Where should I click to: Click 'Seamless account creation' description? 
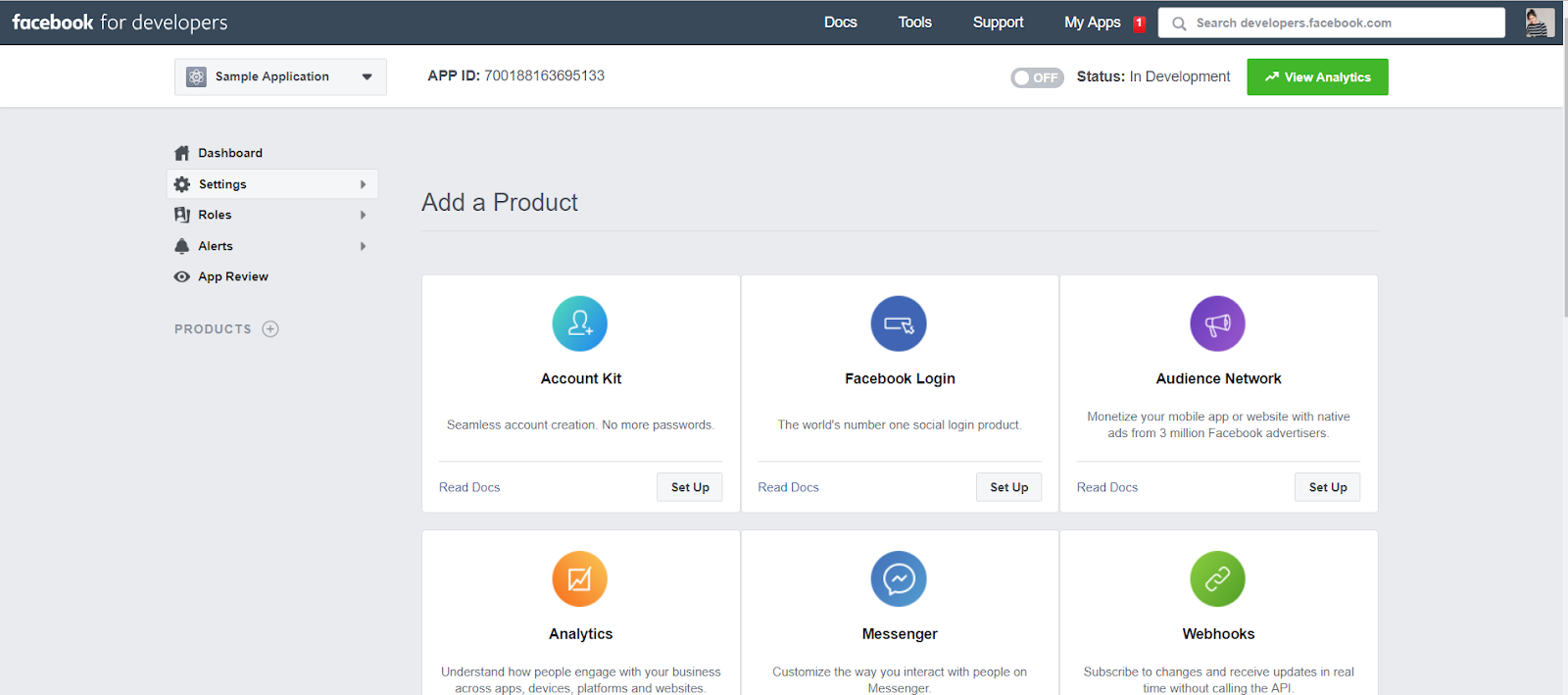580,425
